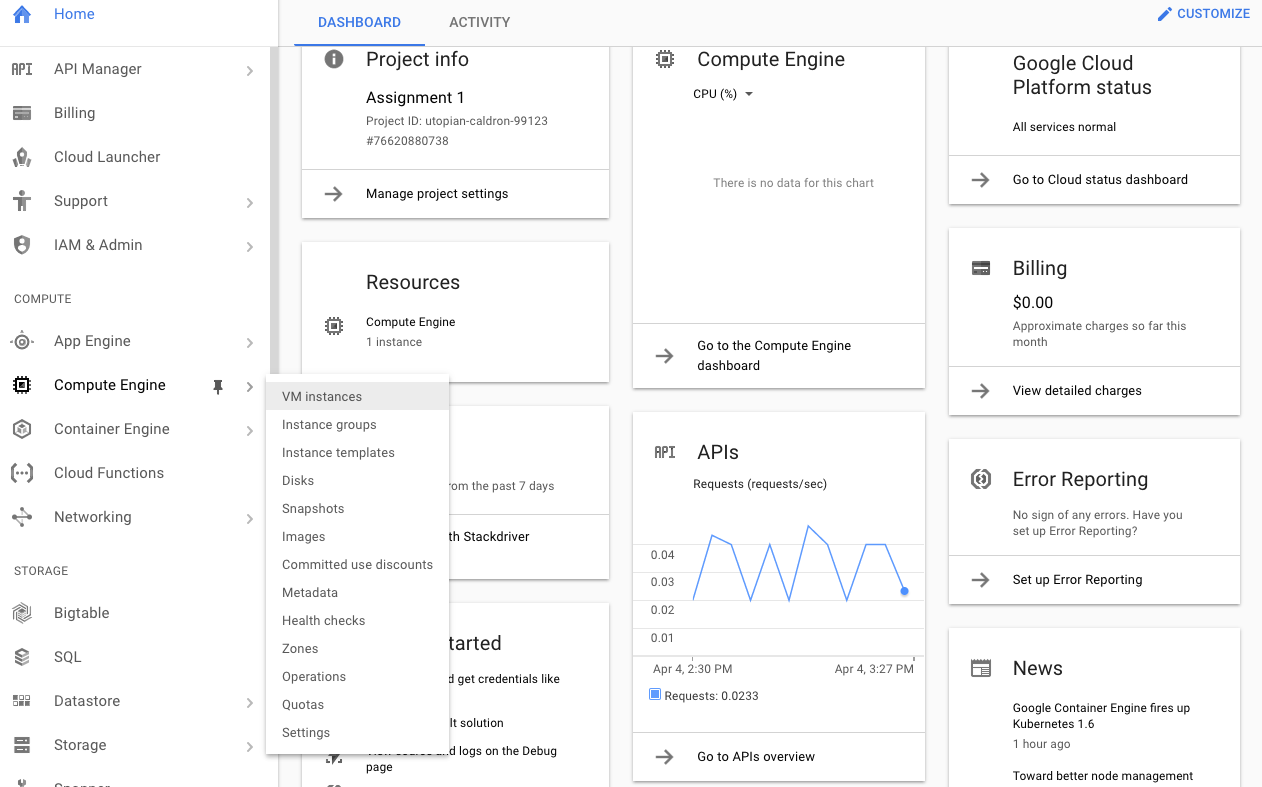The image size is (1262, 787).
Task: Click the Cloud Functions icon
Action: click(21, 473)
